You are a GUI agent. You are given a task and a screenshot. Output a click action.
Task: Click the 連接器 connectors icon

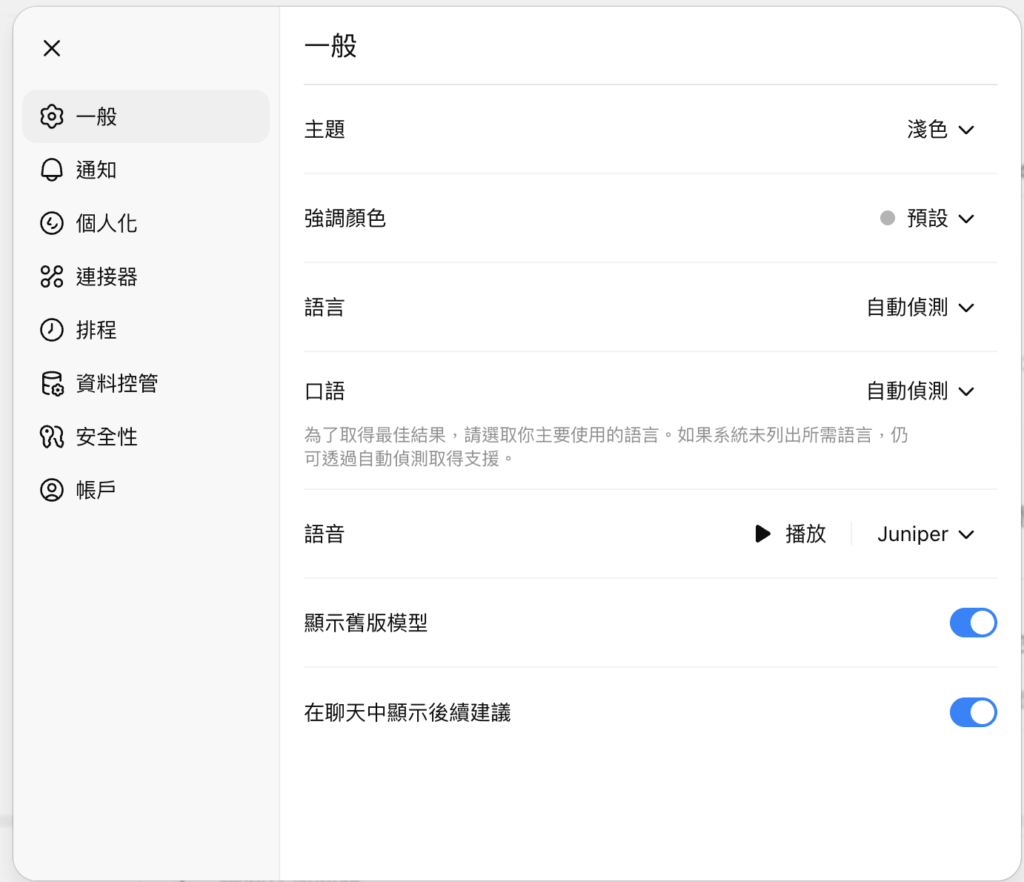click(51, 277)
